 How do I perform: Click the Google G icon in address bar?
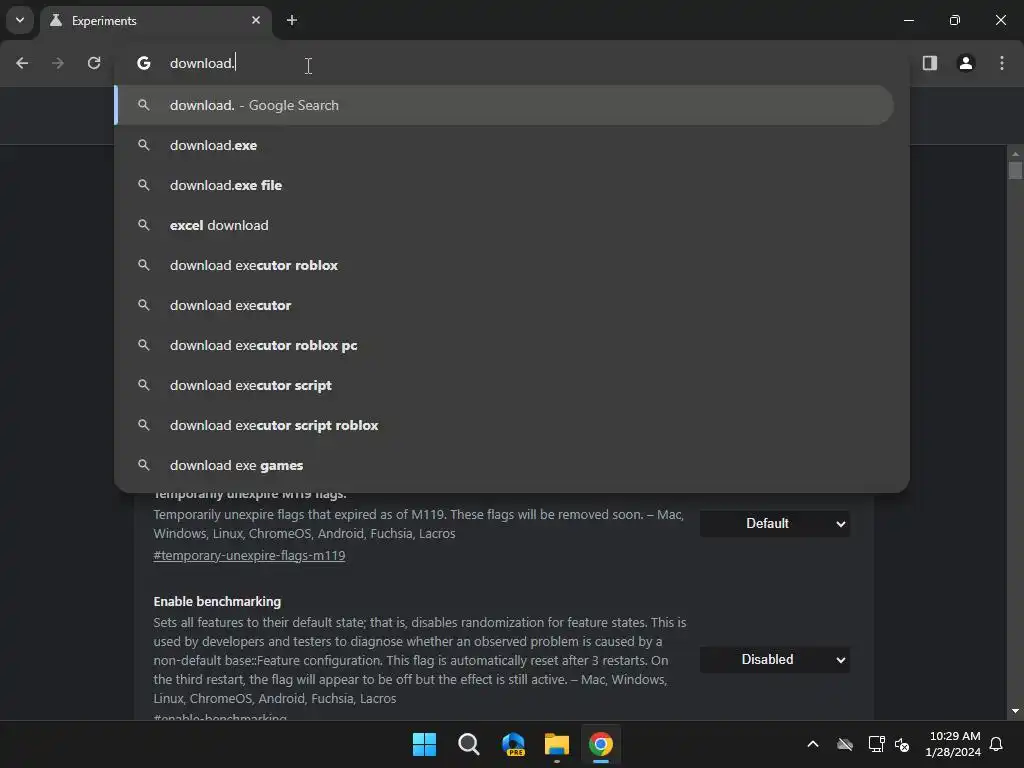coord(144,63)
